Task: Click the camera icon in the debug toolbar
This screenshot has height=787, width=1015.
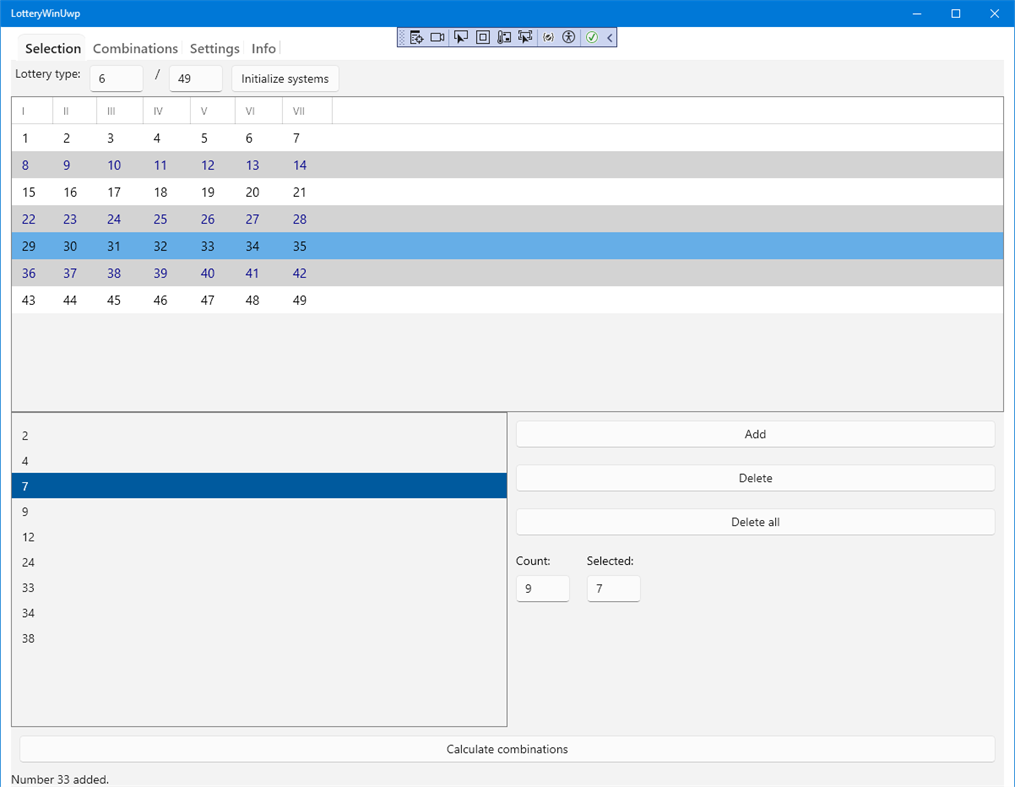Action: pyautogui.click(x=437, y=37)
